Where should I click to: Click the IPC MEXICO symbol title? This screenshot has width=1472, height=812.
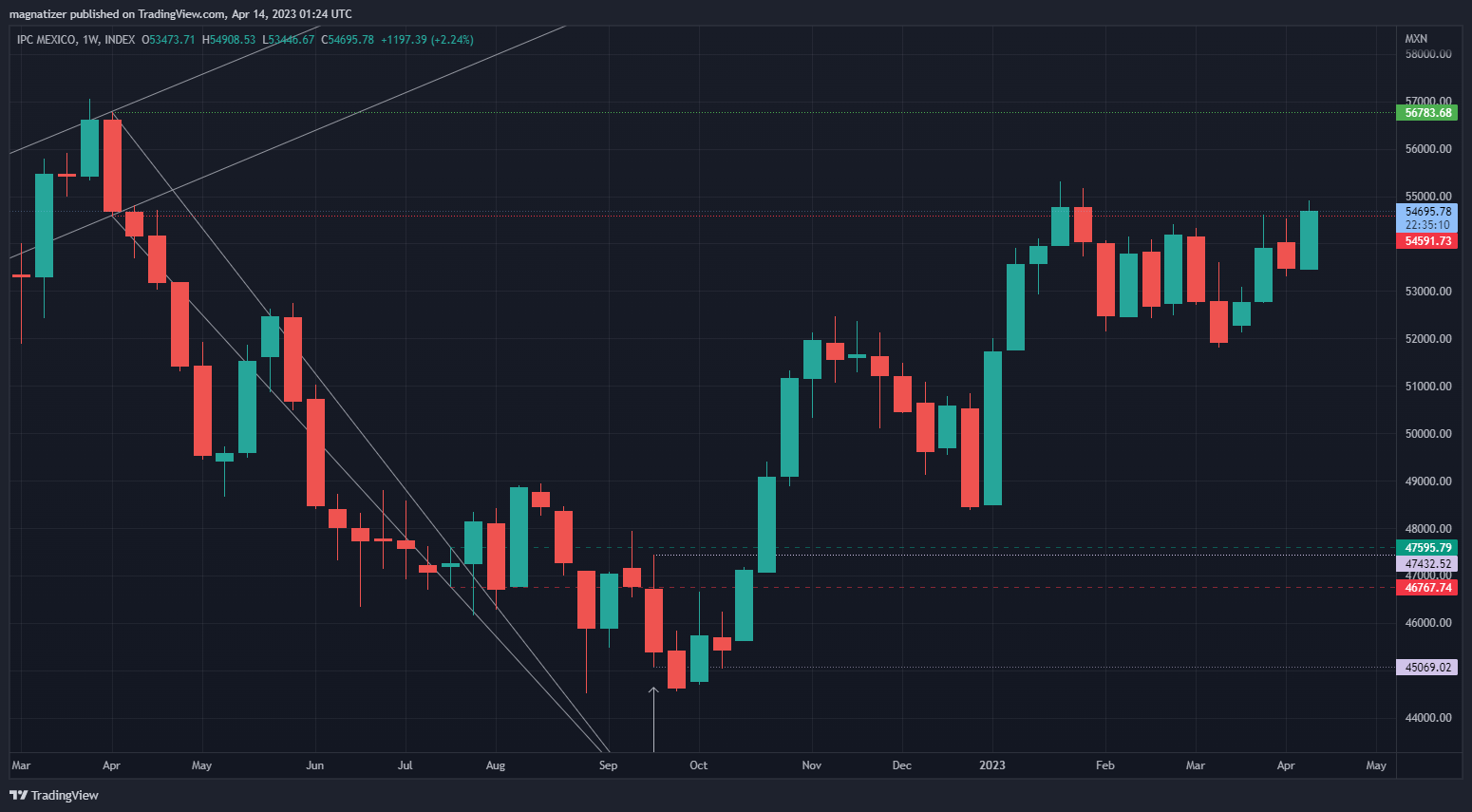pos(46,40)
